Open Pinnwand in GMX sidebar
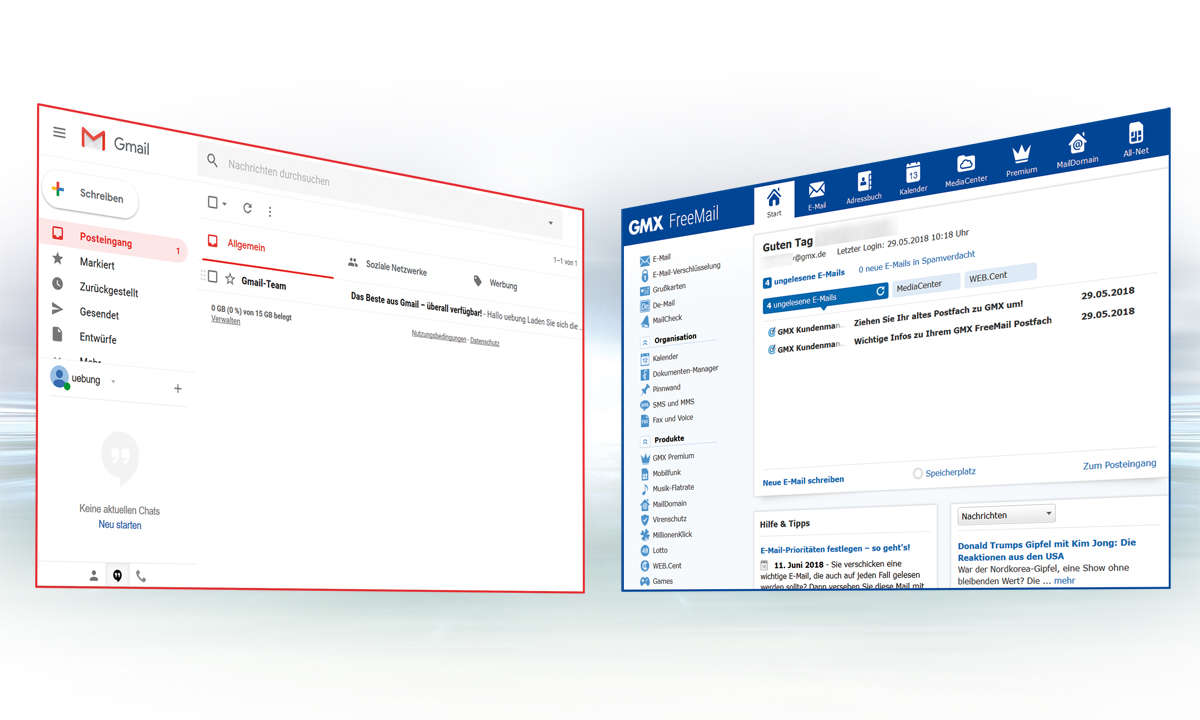The width and height of the screenshot is (1200, 720). click(660, 388)
